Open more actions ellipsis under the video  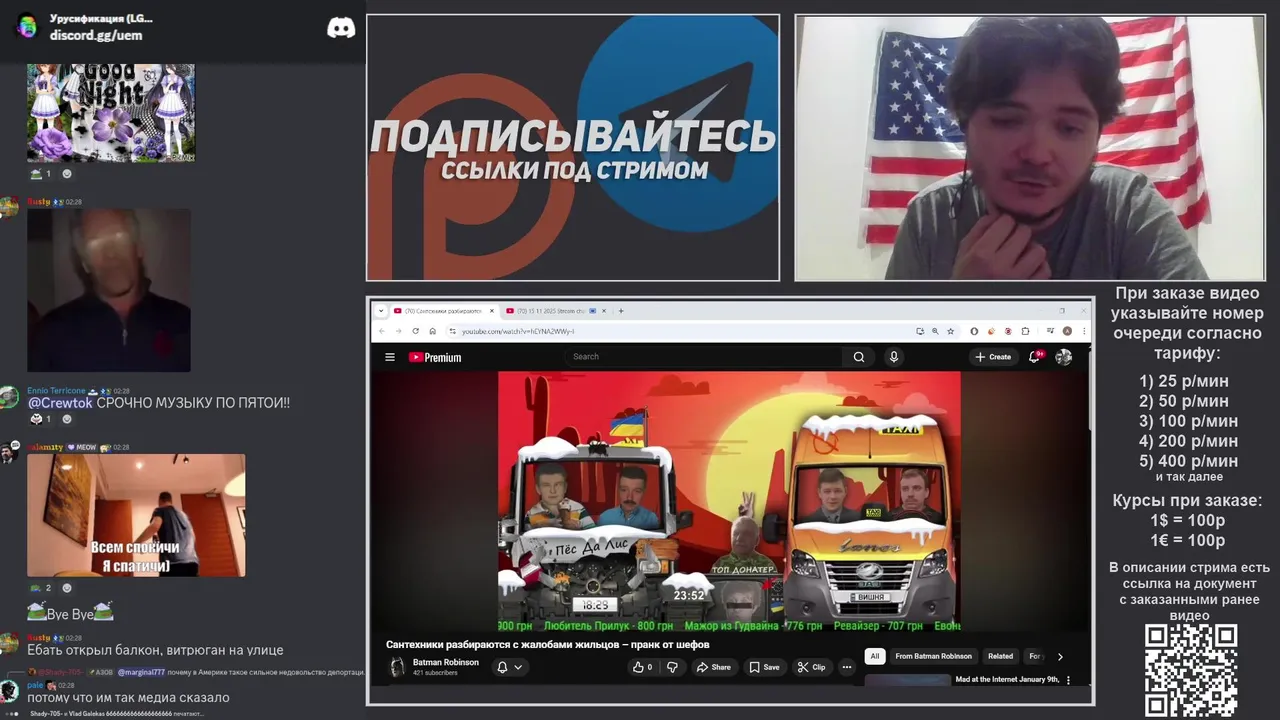point(847,667)
